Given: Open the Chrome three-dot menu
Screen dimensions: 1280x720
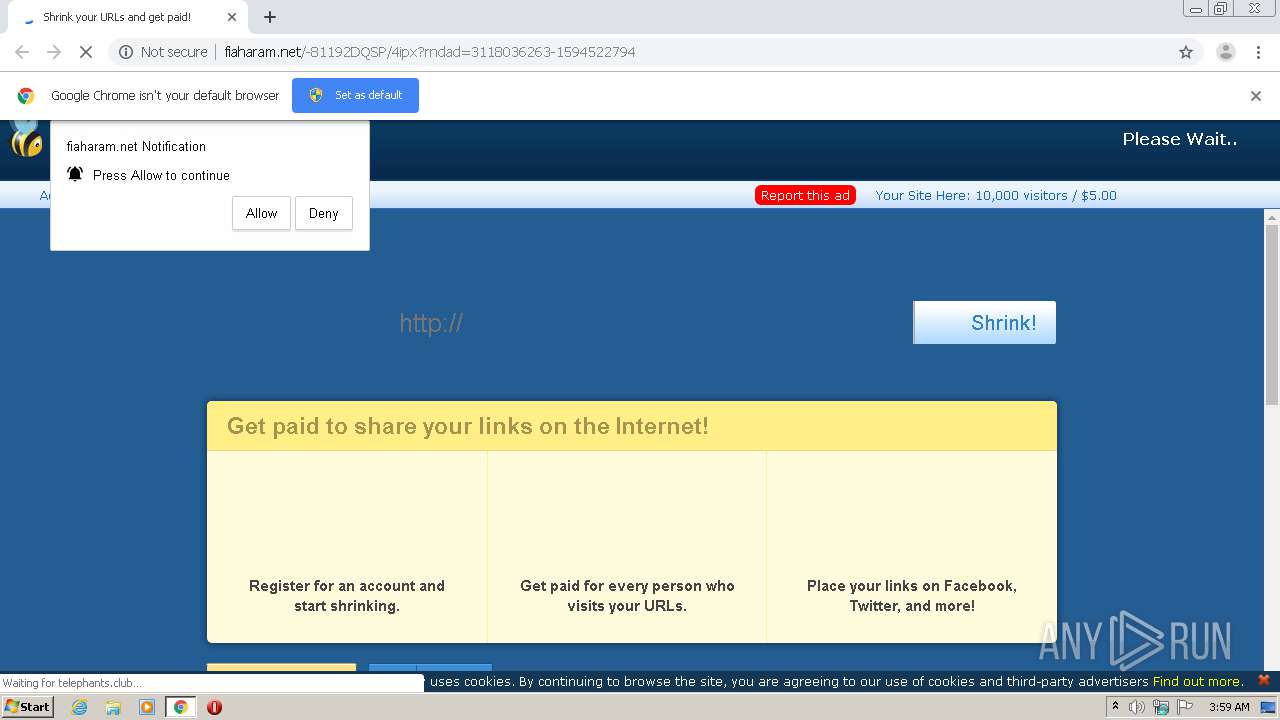Looking at the screenshot, I should pos(1259,52).
